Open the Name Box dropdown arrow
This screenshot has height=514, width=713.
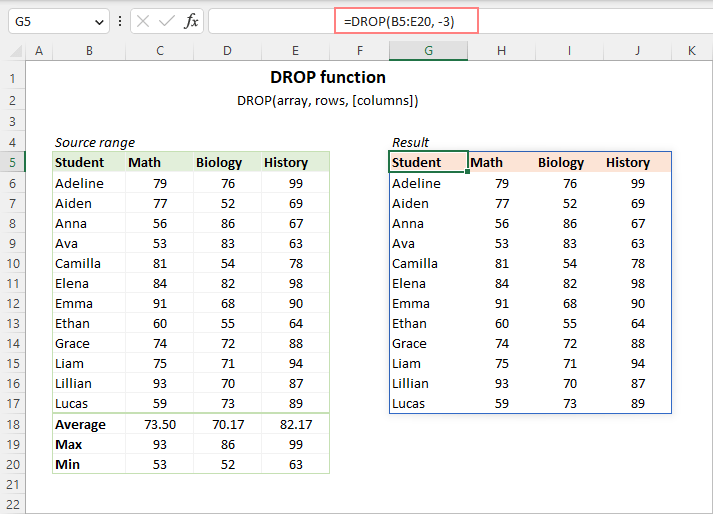[99, 22]
